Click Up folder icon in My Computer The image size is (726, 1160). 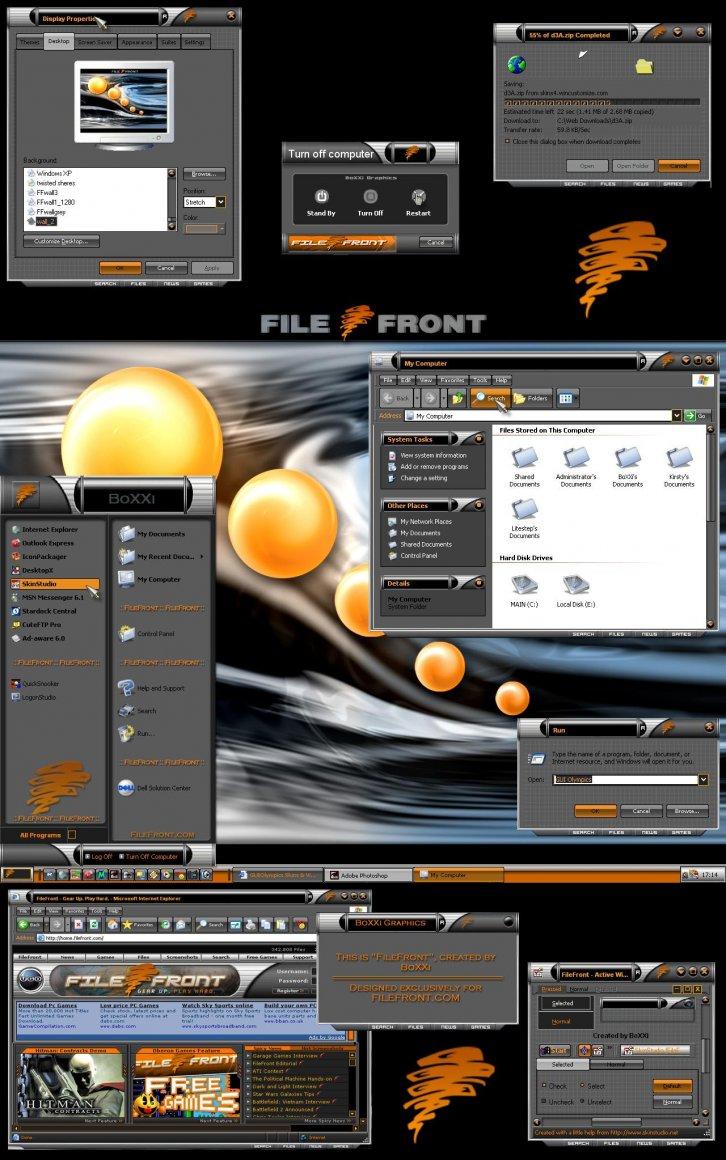click(458, 398)
